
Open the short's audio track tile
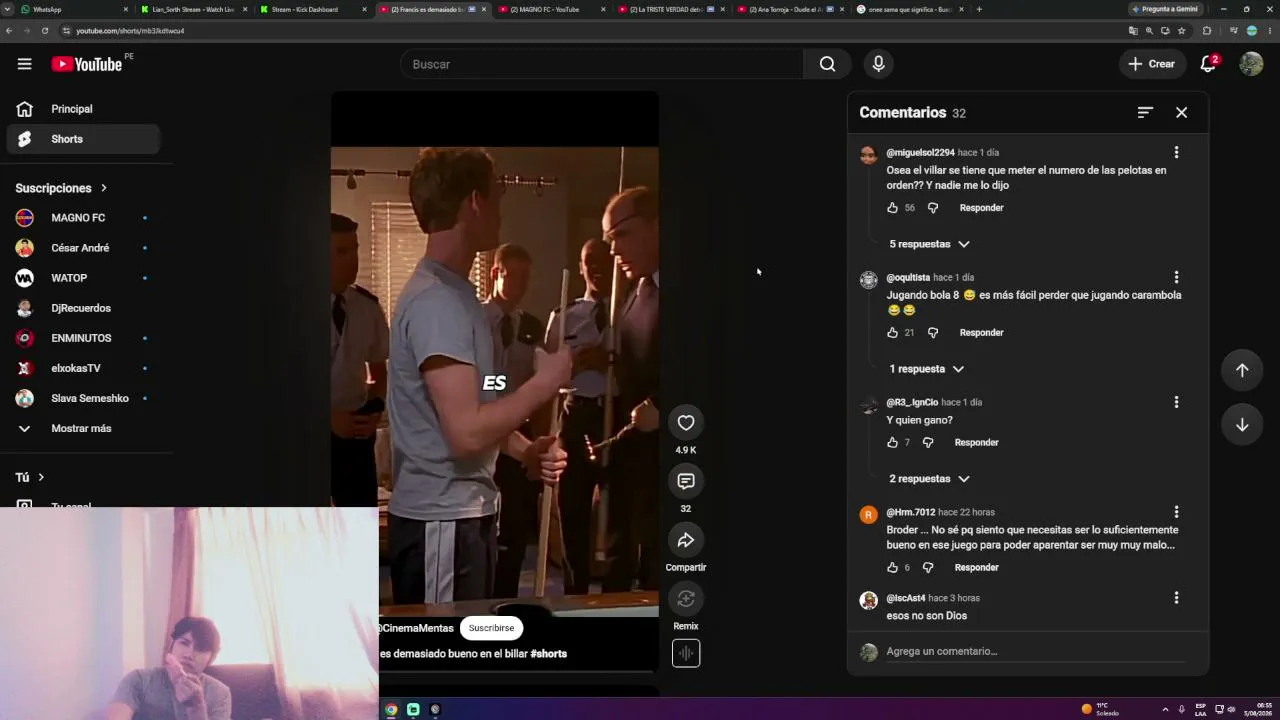(x=686, y=653)
